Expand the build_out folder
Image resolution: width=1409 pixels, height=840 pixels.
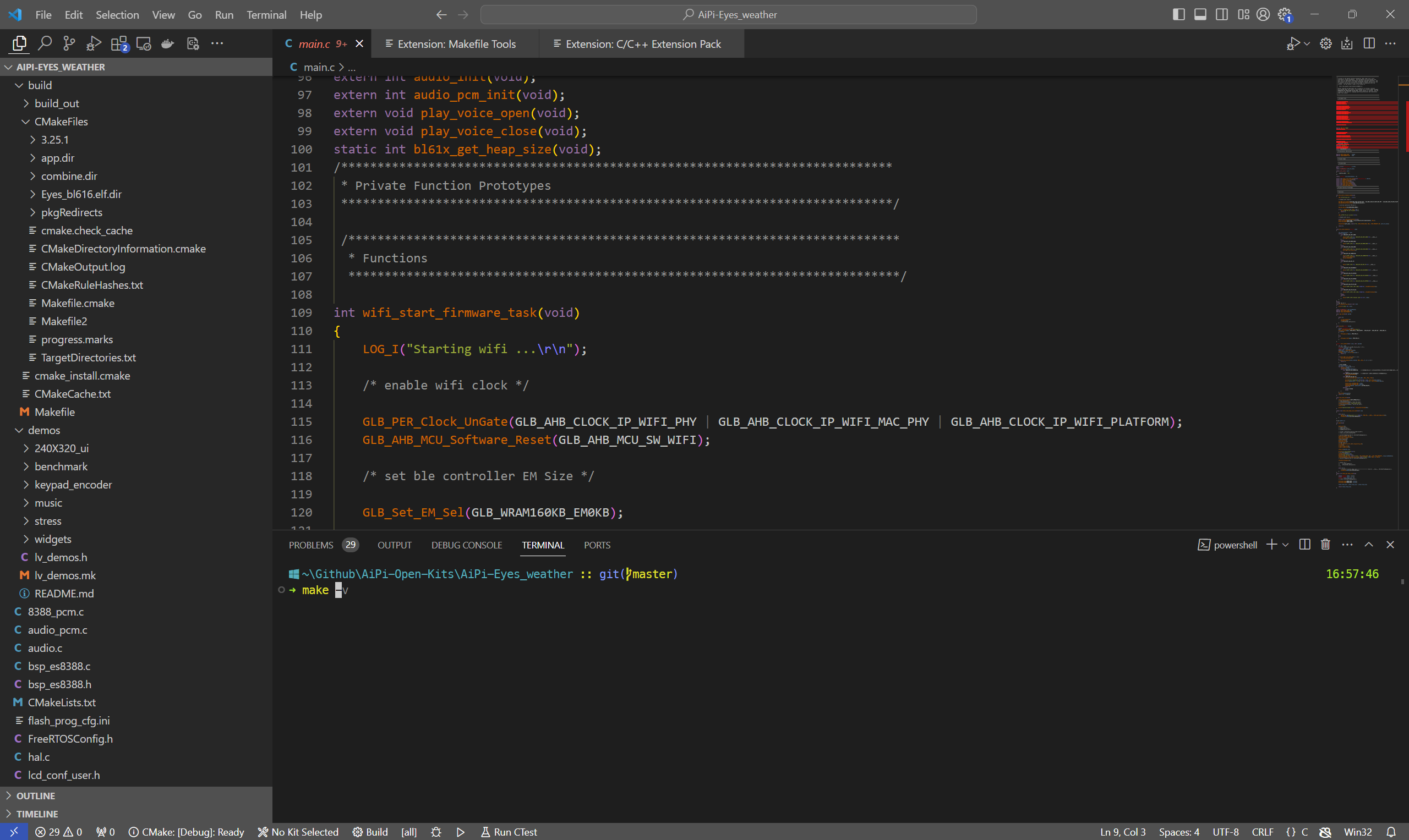pyautogui.click(x=136, y=103)
